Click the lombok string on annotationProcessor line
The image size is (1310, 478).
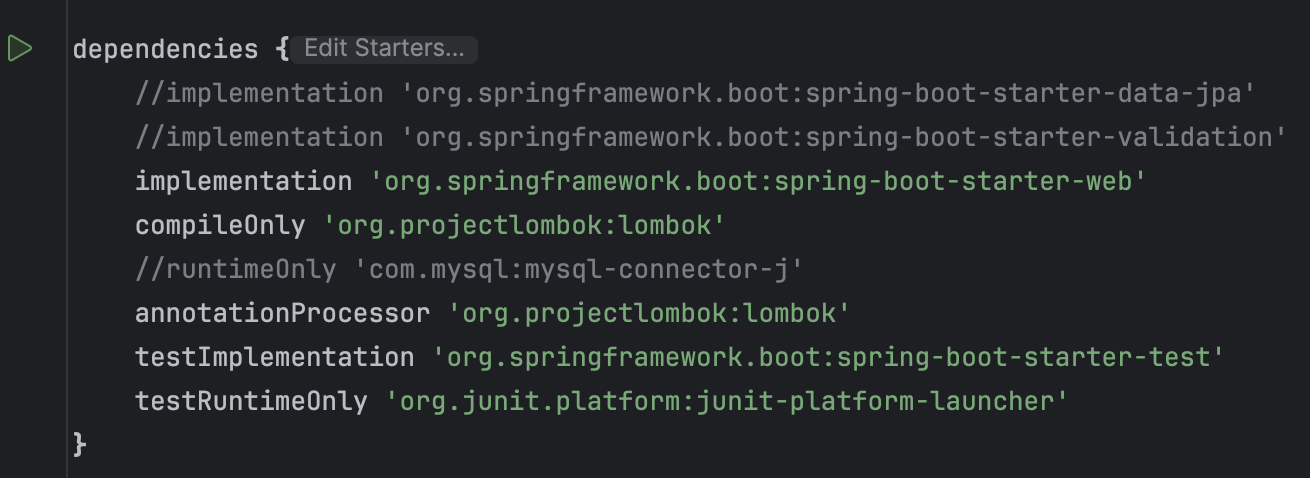(x=649, y=313)
